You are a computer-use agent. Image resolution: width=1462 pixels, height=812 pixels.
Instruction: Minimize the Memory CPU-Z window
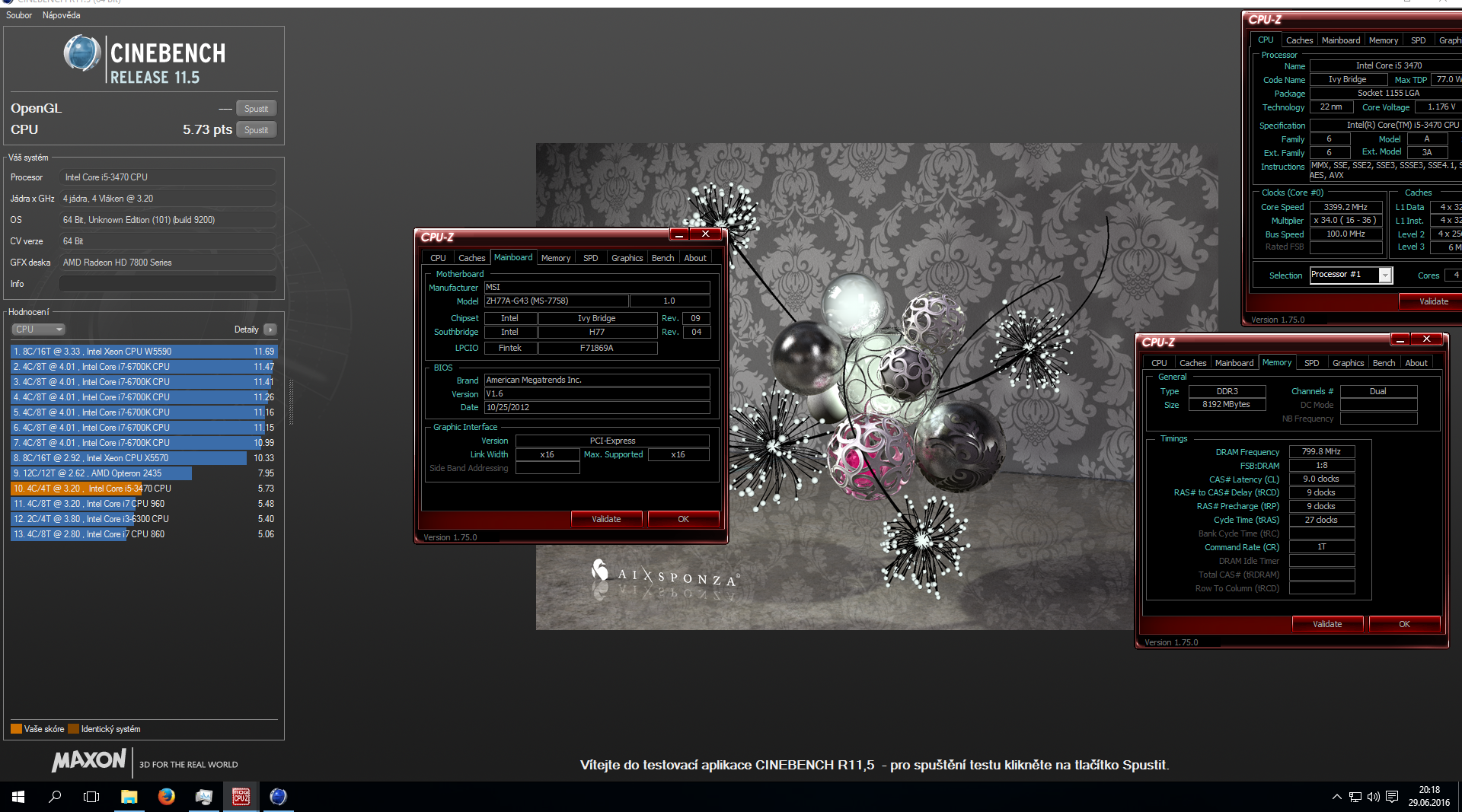pos(1400,339)
